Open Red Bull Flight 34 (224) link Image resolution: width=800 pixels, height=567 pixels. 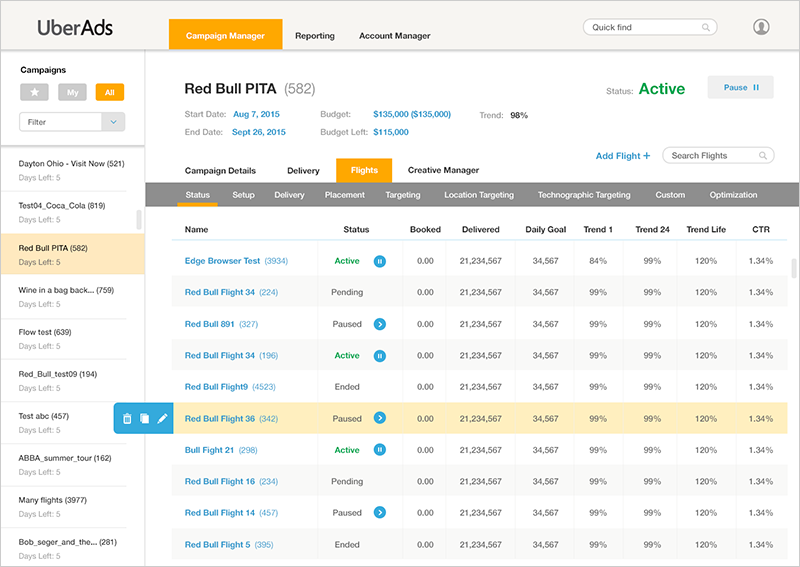tap(231, 292)
